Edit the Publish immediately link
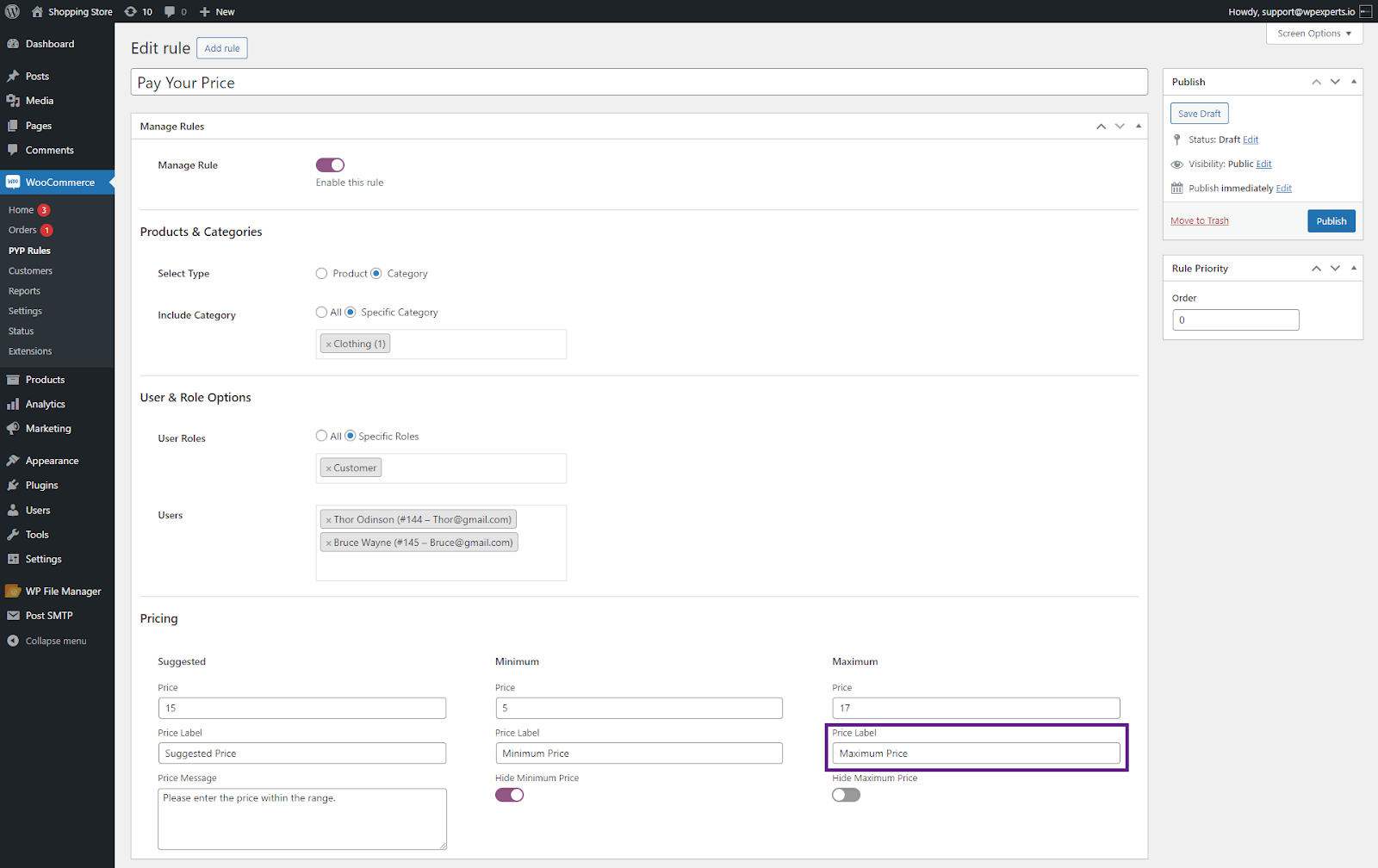Screen dimensions: 1378x868 [1284, 189]
